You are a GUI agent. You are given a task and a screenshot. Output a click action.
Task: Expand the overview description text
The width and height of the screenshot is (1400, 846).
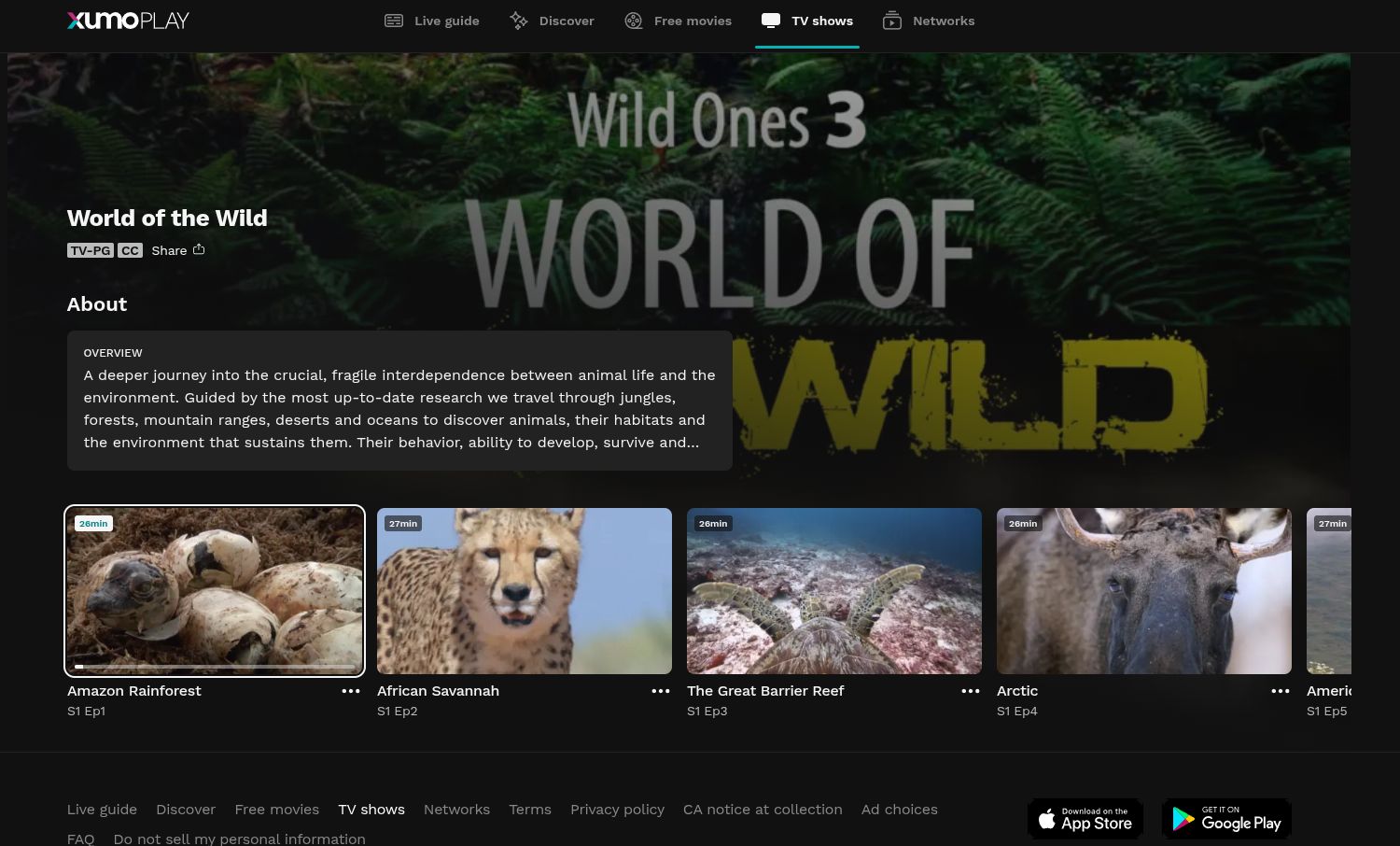click(x=399, y=409)
